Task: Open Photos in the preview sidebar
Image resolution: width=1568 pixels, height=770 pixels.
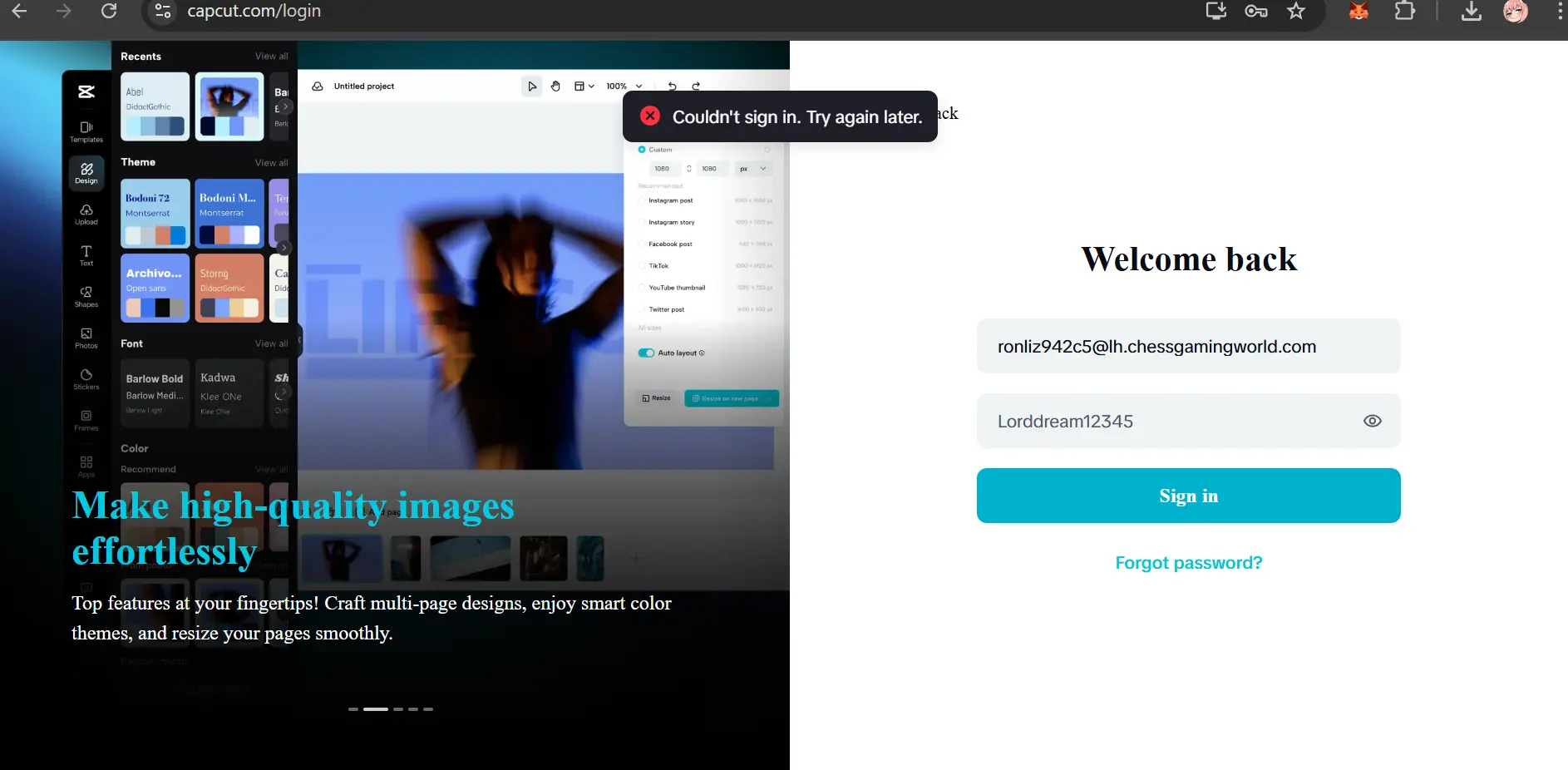Action: click(x=86, y=338)
